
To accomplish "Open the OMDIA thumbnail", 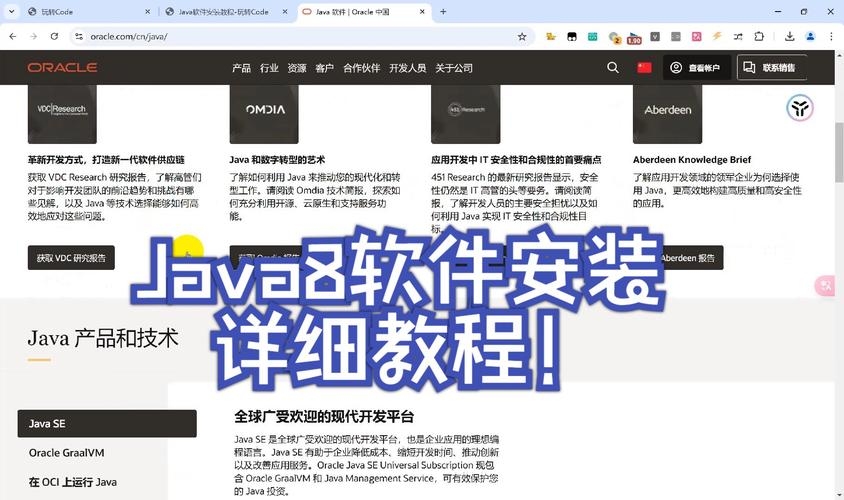I will coord(264,114).
